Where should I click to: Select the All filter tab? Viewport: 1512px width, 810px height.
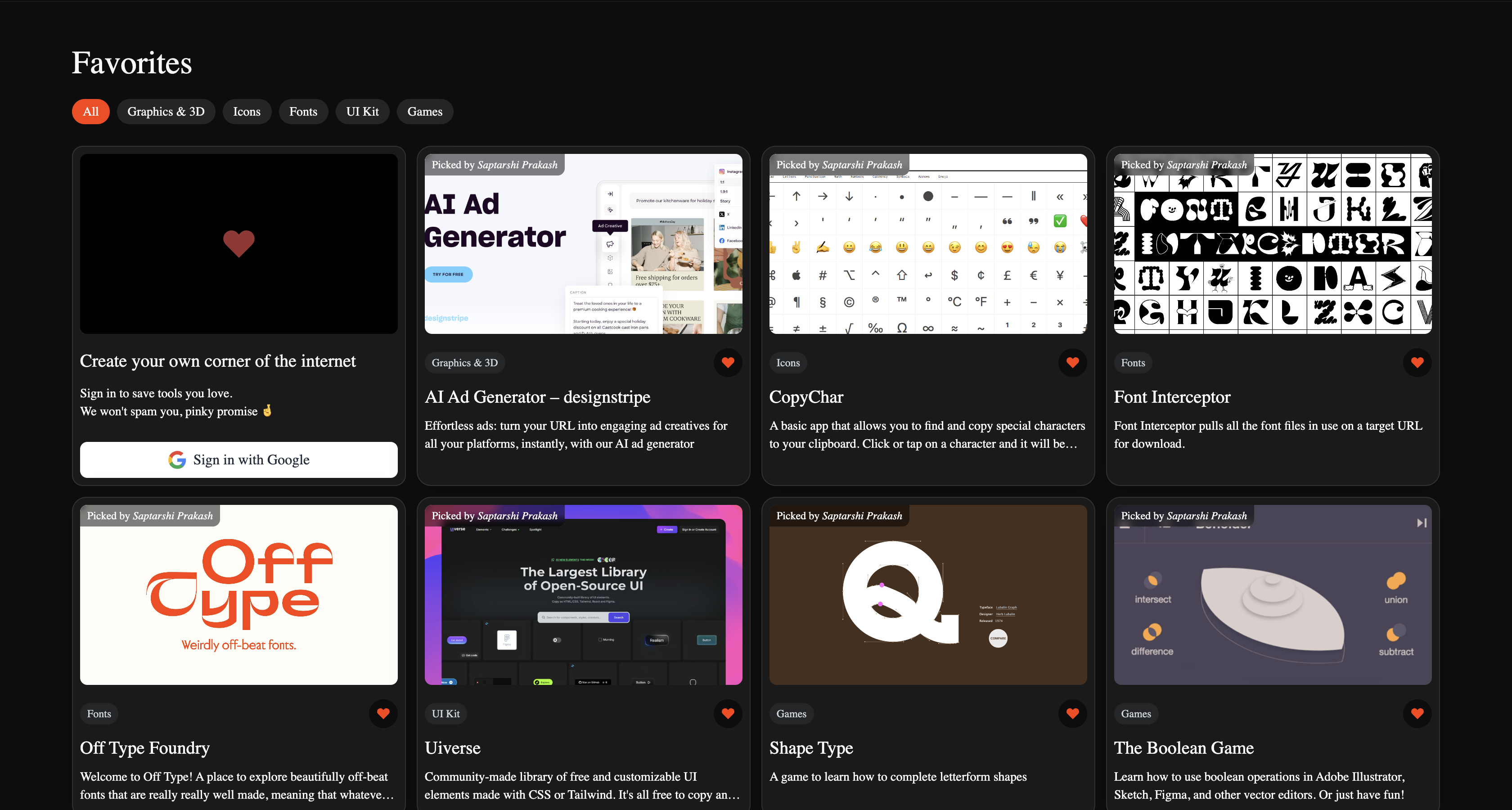coord(90,112)
